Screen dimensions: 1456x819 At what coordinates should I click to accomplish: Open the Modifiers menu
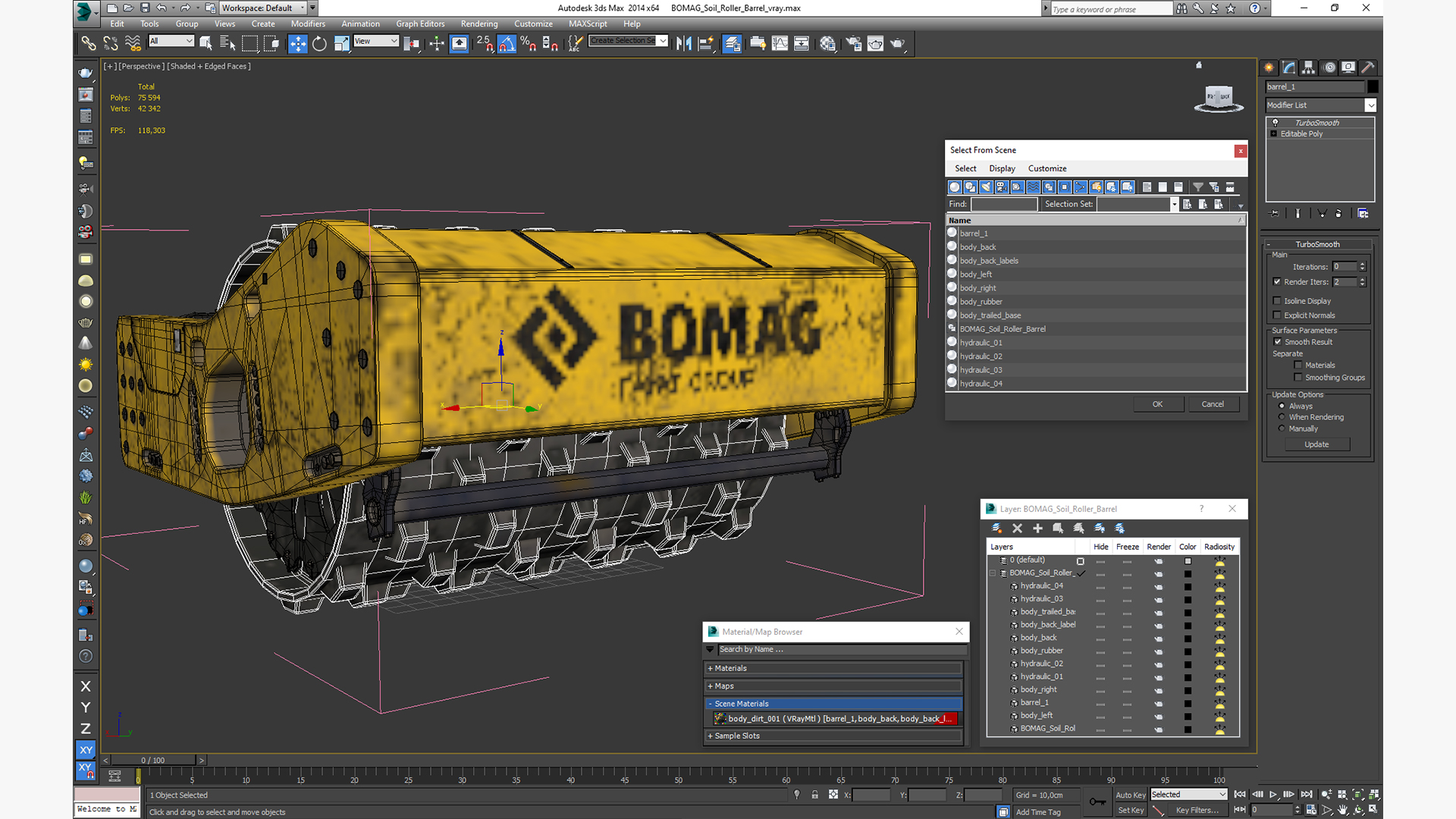(308, 24)
